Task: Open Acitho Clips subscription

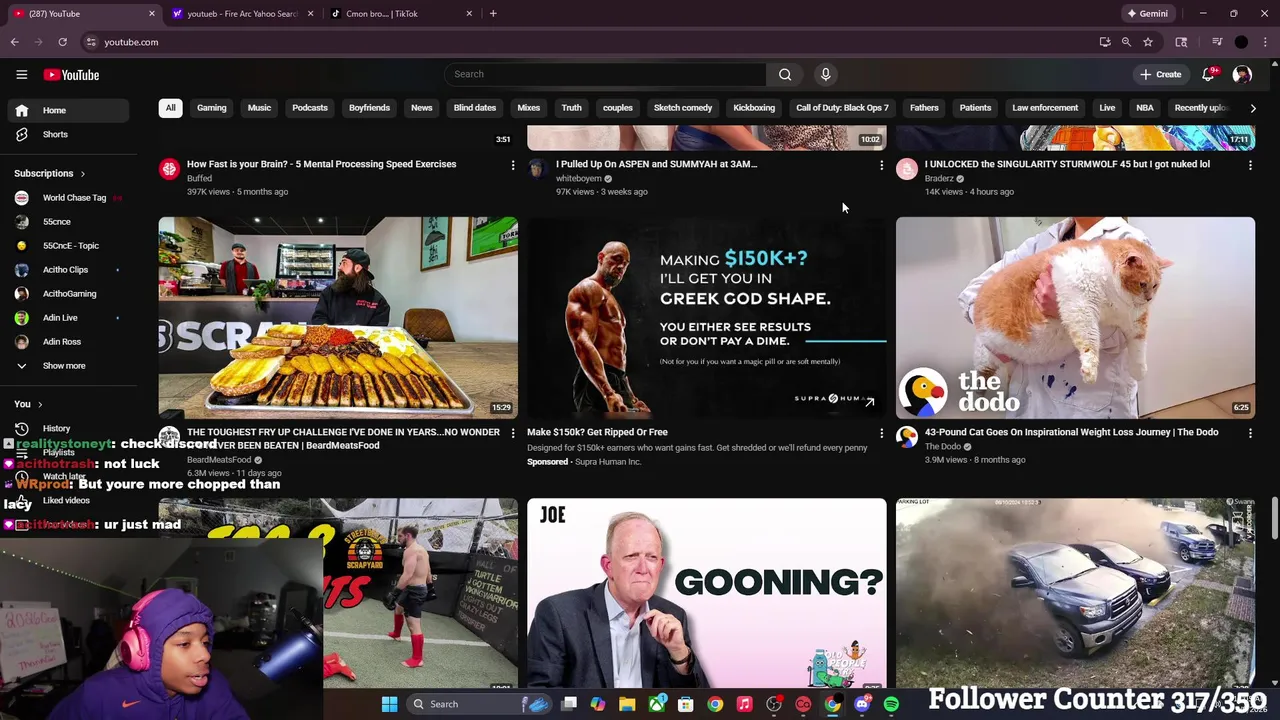Action: point(68,270)
